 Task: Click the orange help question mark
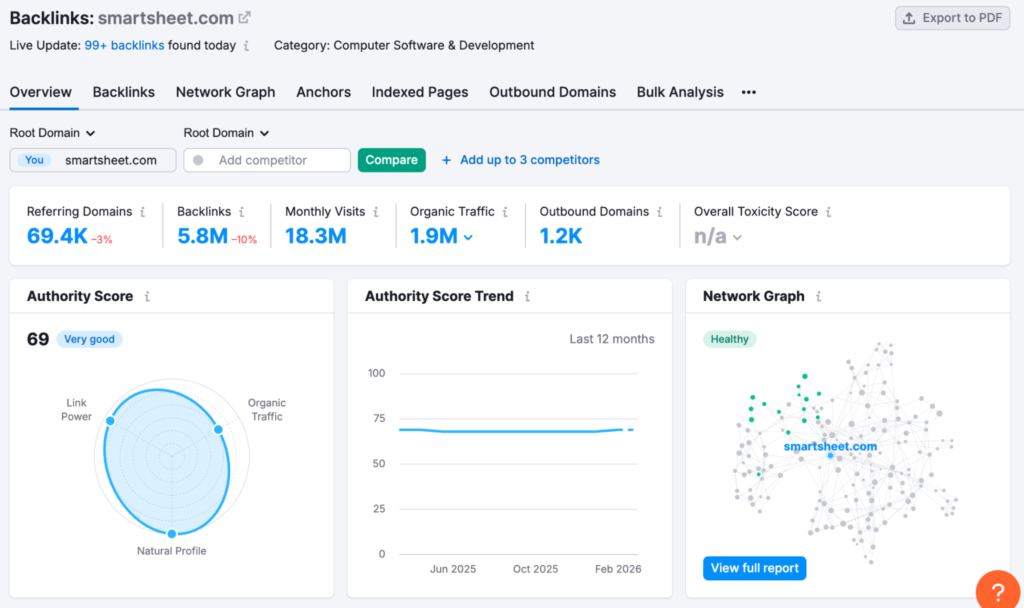(x=997, y=590)
